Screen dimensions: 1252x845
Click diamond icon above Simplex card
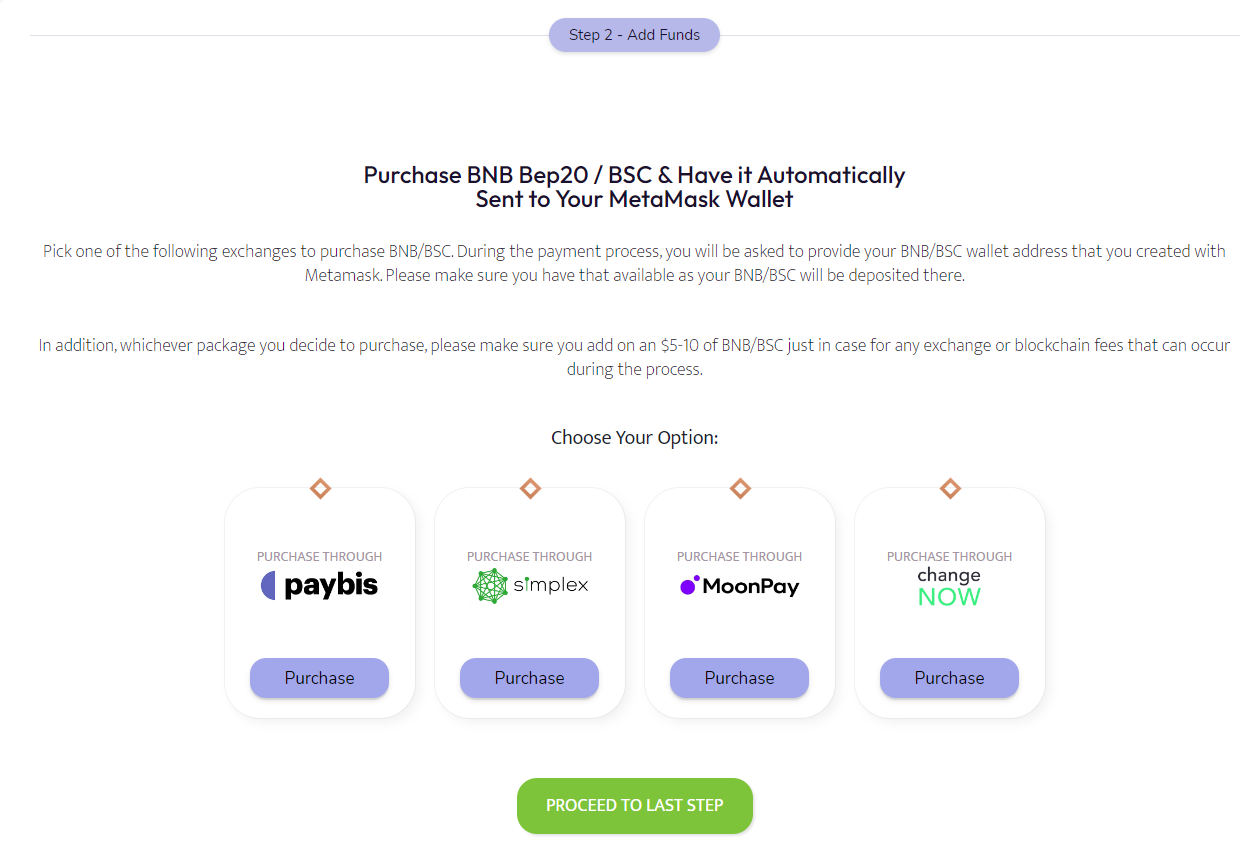tap(530, 489)
